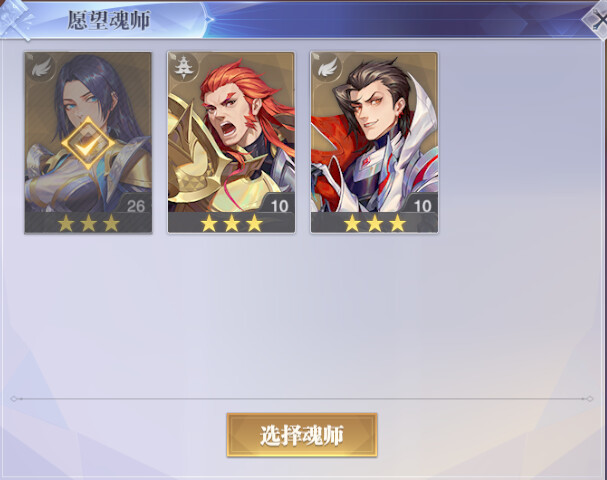The width and height of the screenshot is (607, 480).
Task: Click the pagoda class icon on red-haired warrior card
Action: tap(184, 68)
